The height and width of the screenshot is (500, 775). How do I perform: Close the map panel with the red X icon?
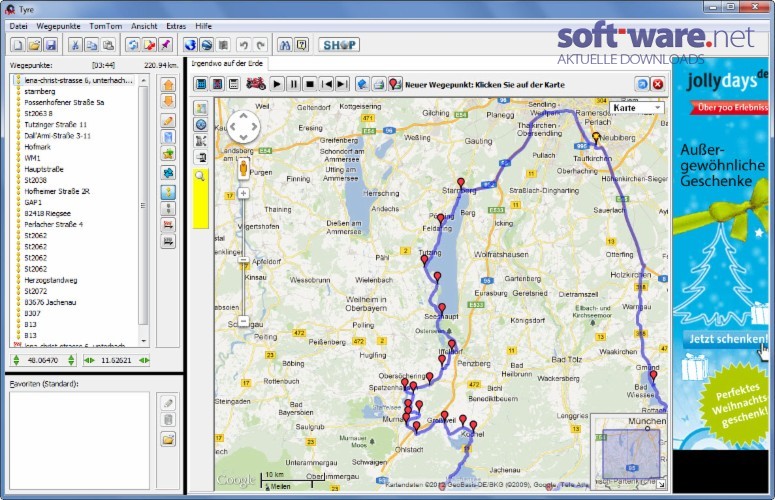point(657,84)
